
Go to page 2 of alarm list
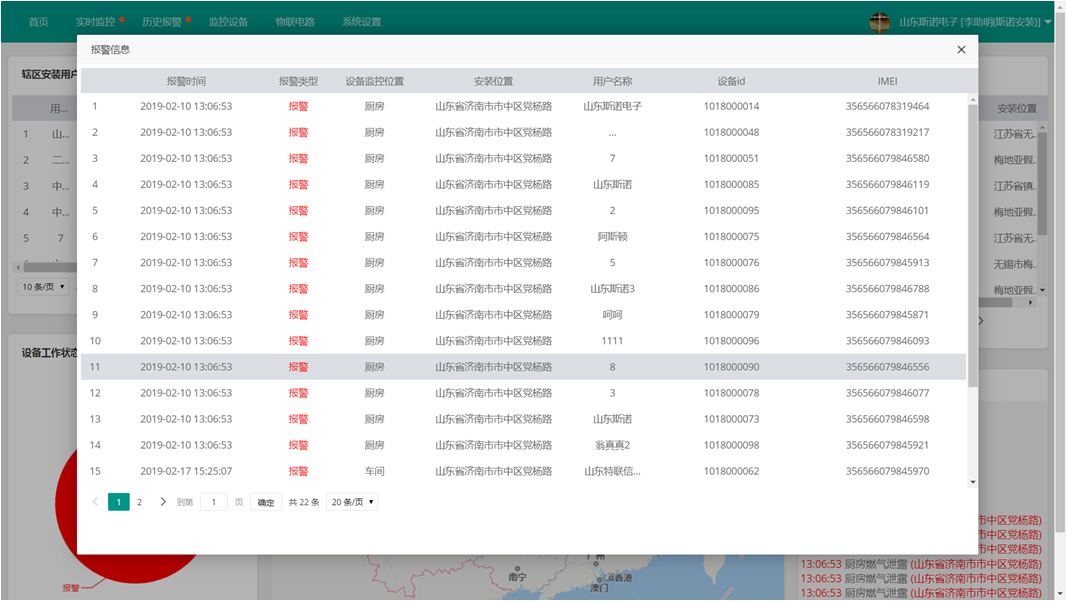(x=140, y=501)
